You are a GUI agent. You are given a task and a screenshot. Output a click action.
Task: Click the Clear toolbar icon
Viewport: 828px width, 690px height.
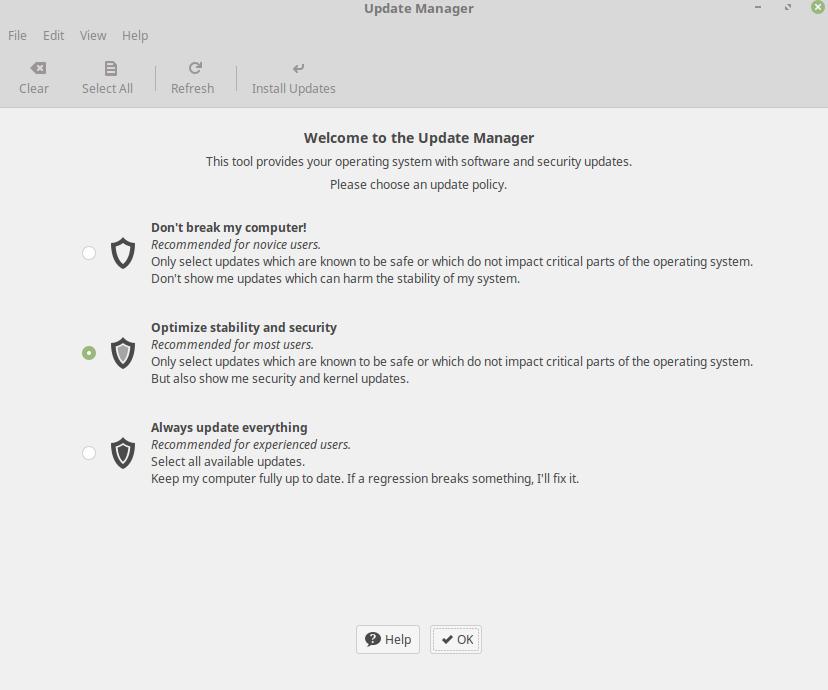tap(38, 68)
